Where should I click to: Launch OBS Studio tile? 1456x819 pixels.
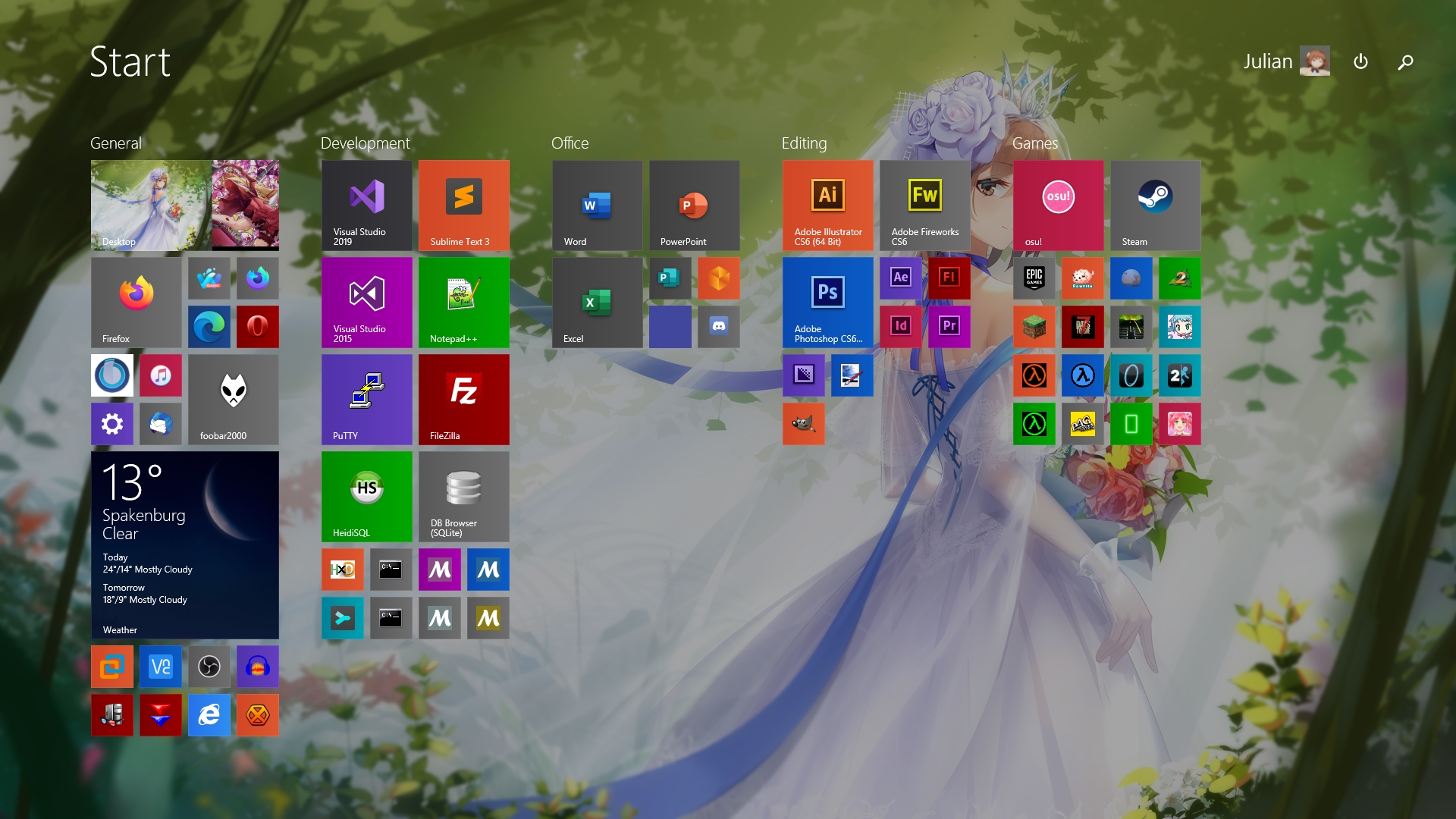209,667
